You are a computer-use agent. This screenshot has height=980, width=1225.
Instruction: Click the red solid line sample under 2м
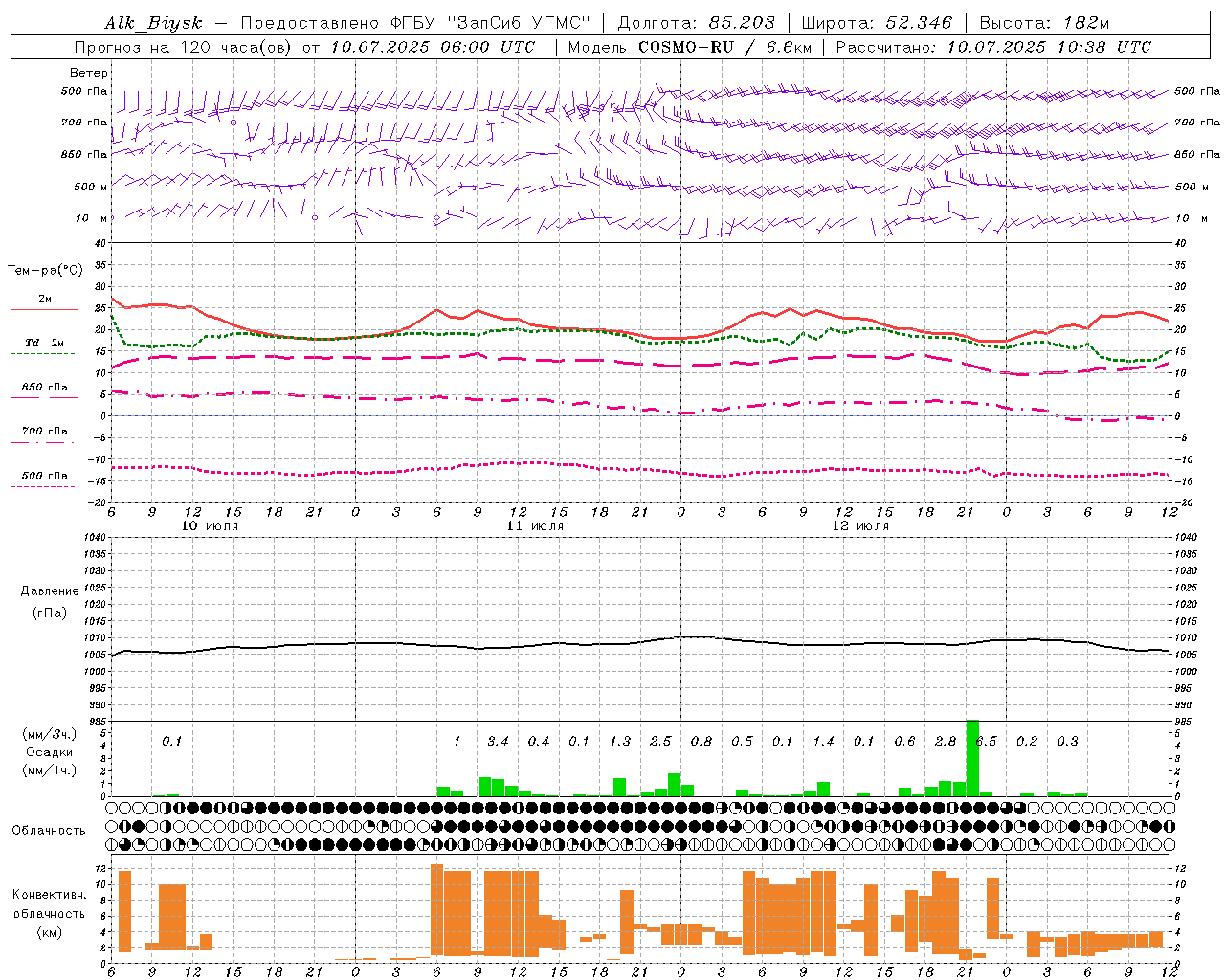tap(44, 309)
